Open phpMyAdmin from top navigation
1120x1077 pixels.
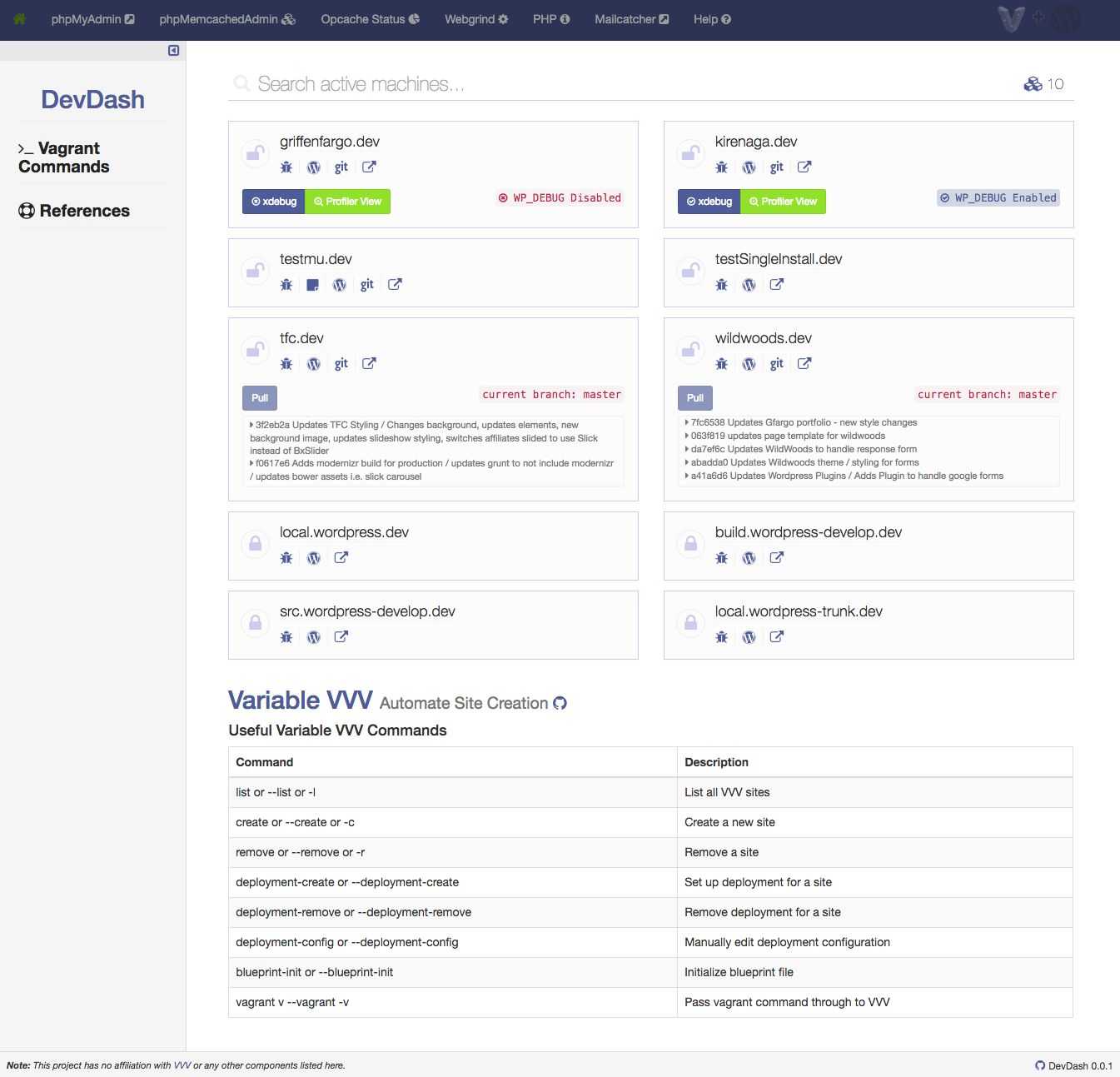pos(92,19)
